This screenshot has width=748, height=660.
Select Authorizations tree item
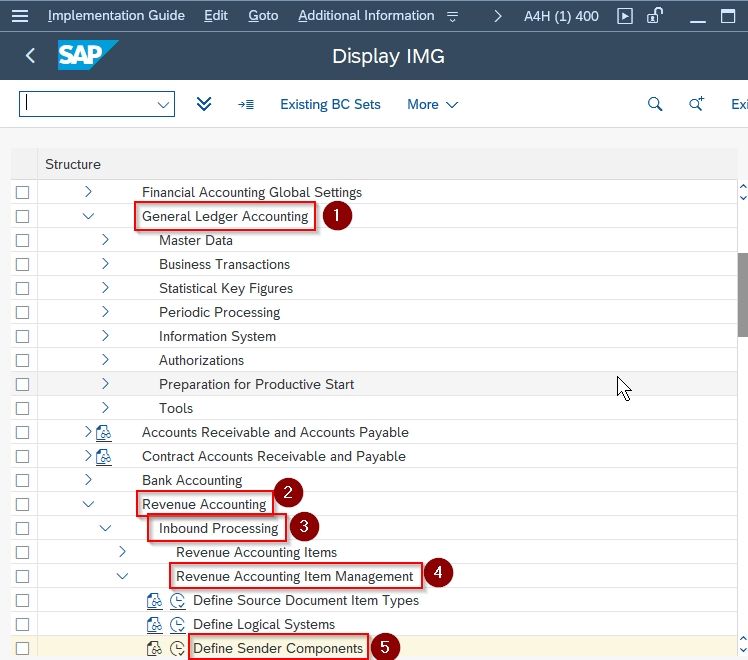[201, 361]
